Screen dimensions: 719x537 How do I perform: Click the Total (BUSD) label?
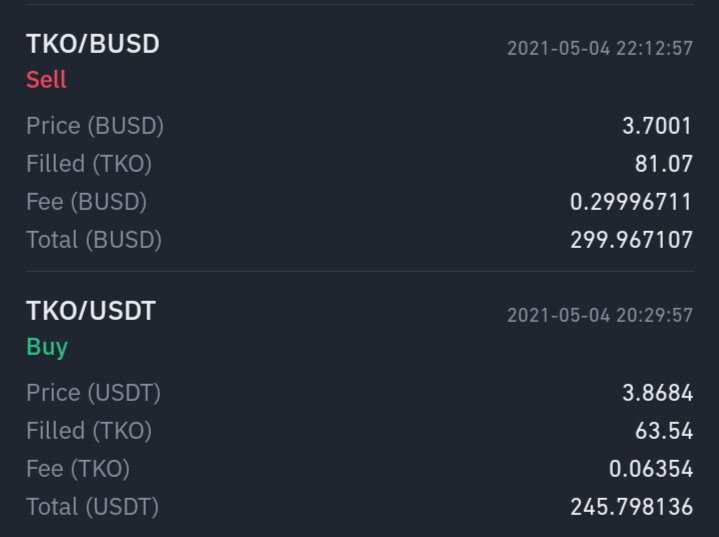click(x=94, y=240)
